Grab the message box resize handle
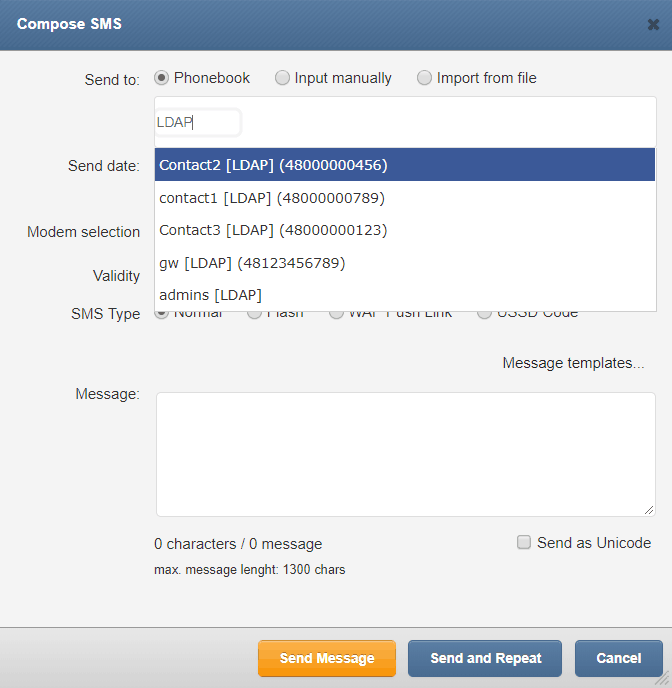The height and width of the screenshot is (688, 672). 649,510
